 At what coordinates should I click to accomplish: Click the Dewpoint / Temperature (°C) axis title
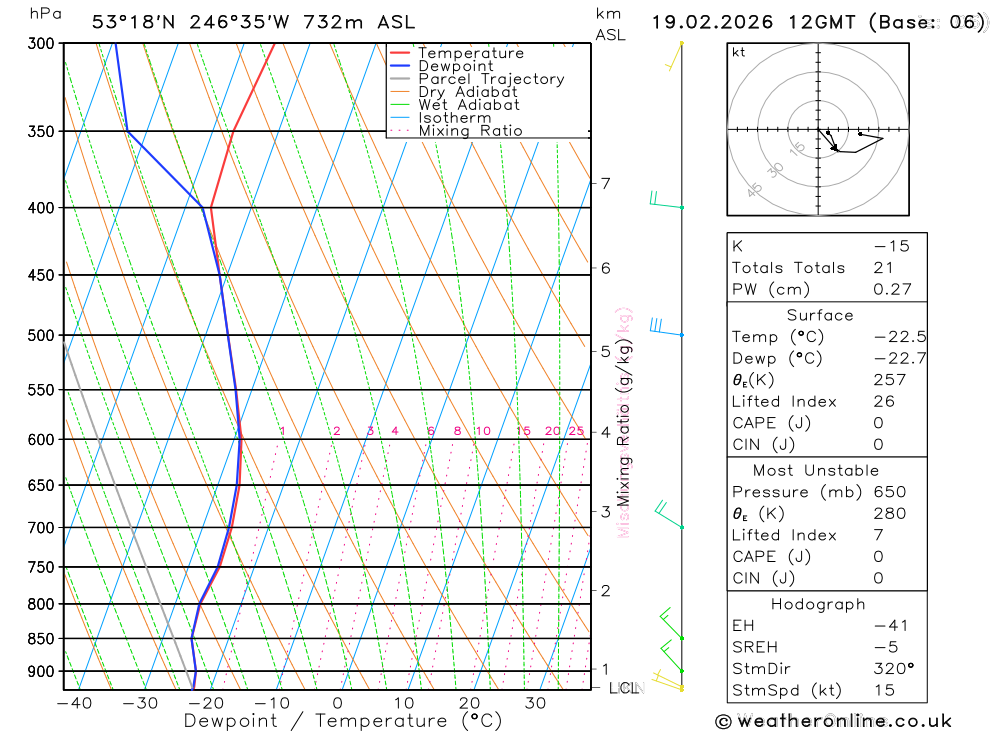pyautogui.click(x=342, y=722)
